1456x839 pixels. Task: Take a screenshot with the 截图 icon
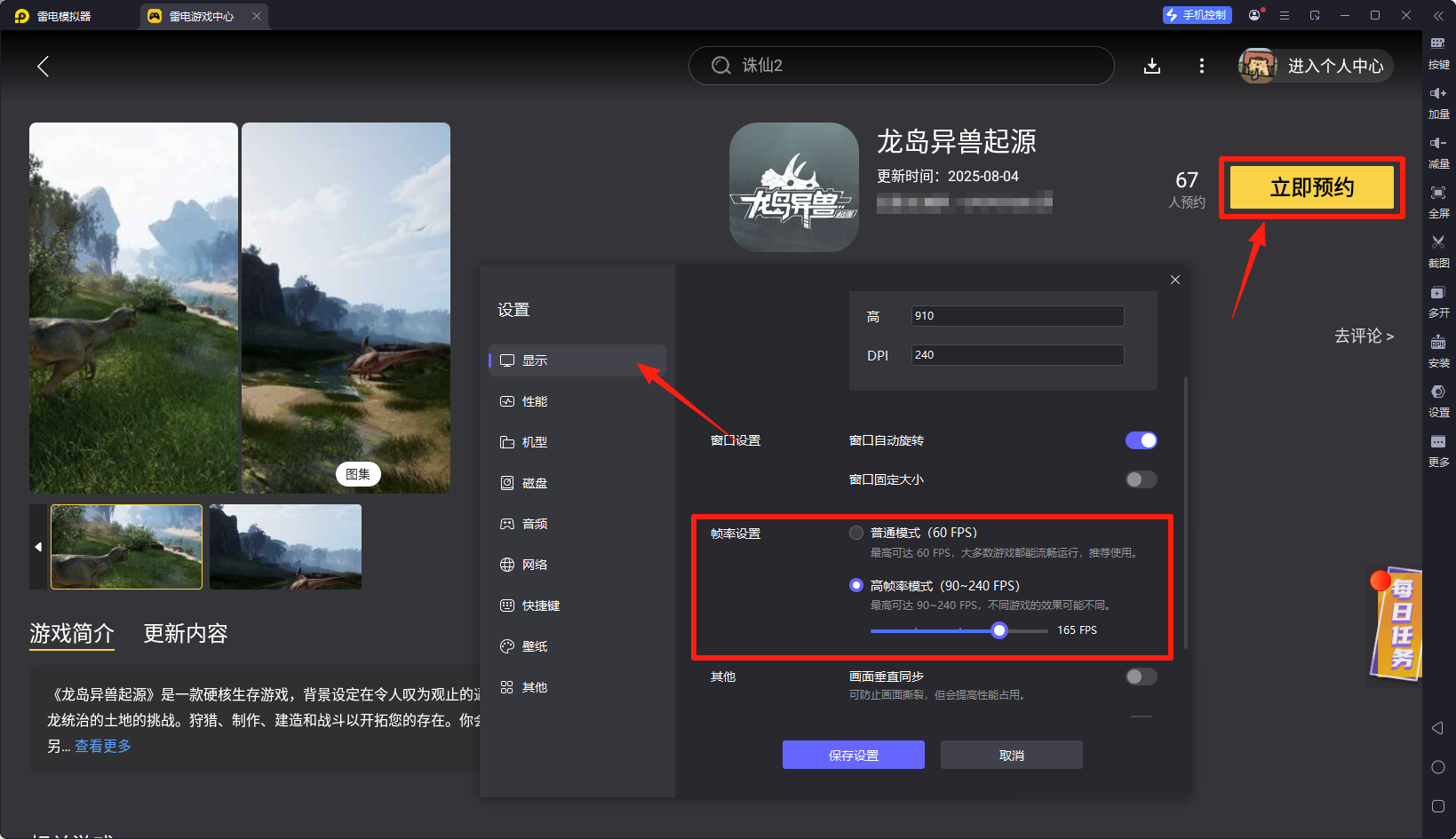[1438, 251]
